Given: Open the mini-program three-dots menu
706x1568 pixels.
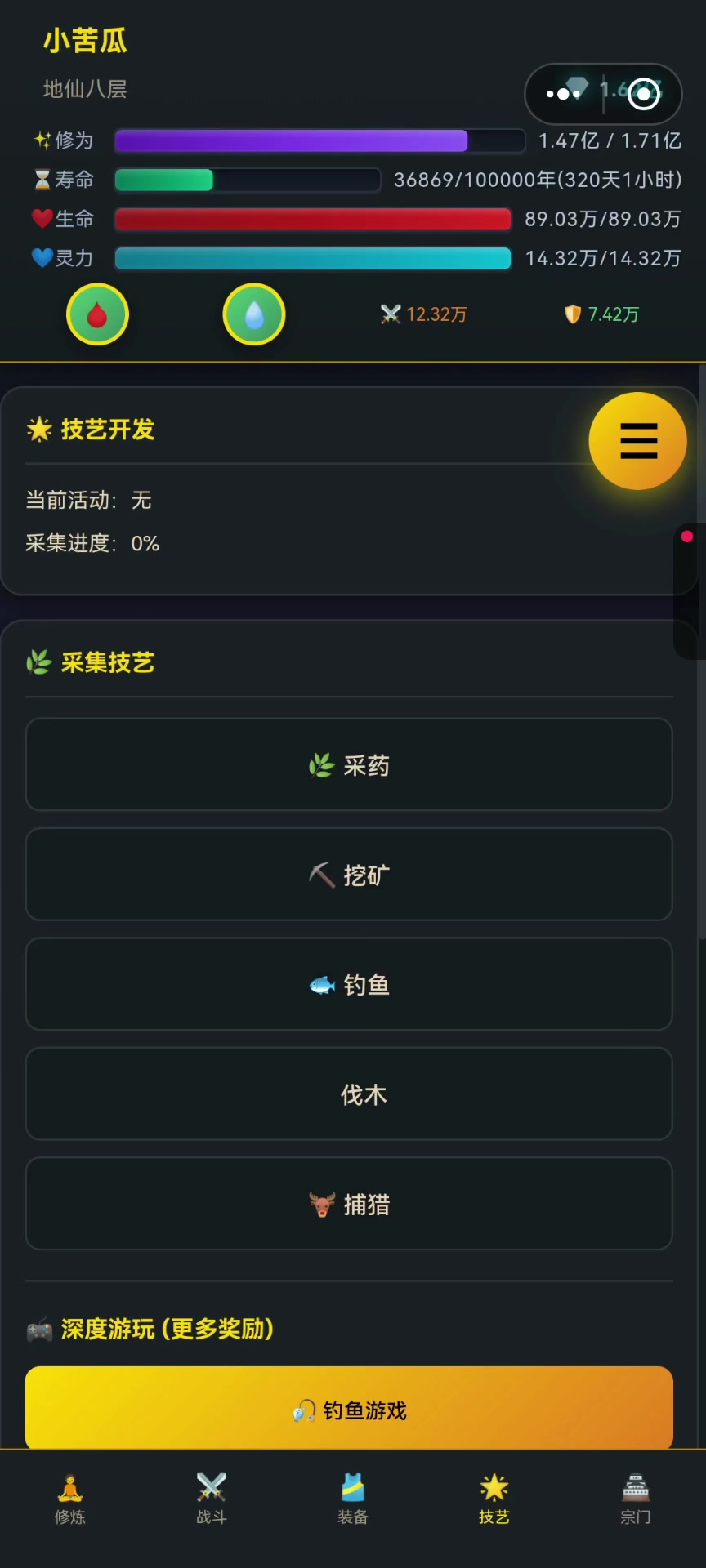Looking at the screenshot, I should [562, 94].
